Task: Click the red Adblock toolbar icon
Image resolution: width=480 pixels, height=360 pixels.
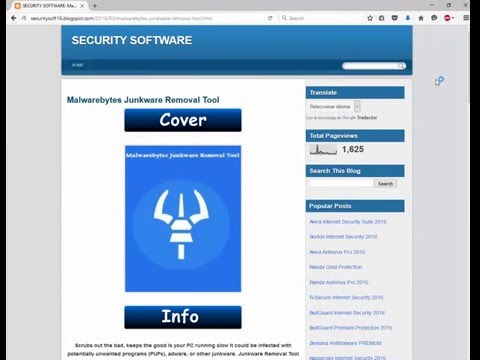Action: tap(447, 18)
